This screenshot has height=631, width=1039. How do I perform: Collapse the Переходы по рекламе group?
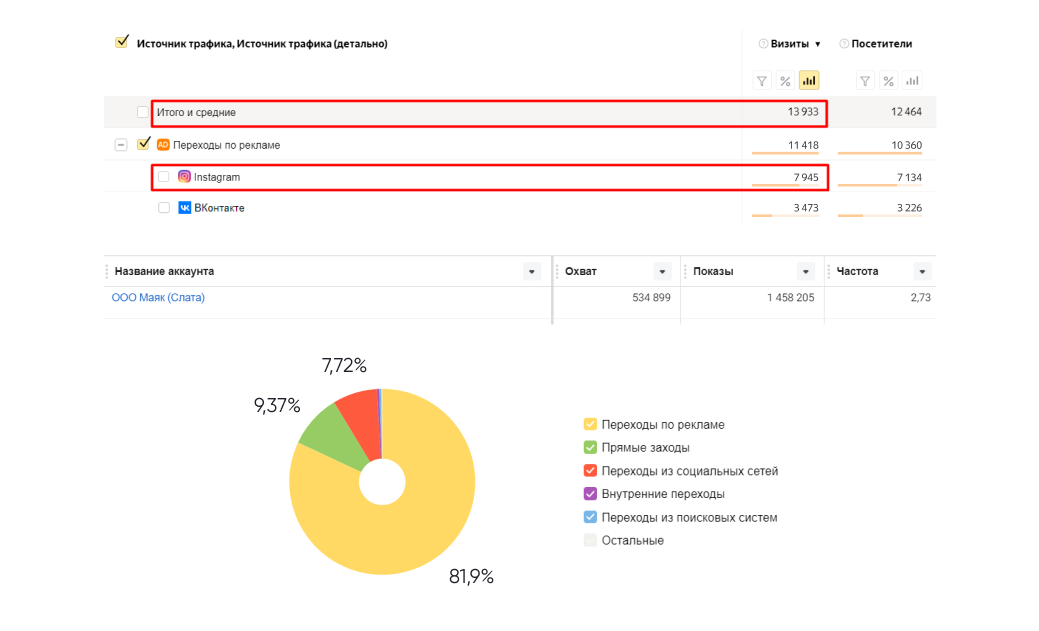pos(121,145)
